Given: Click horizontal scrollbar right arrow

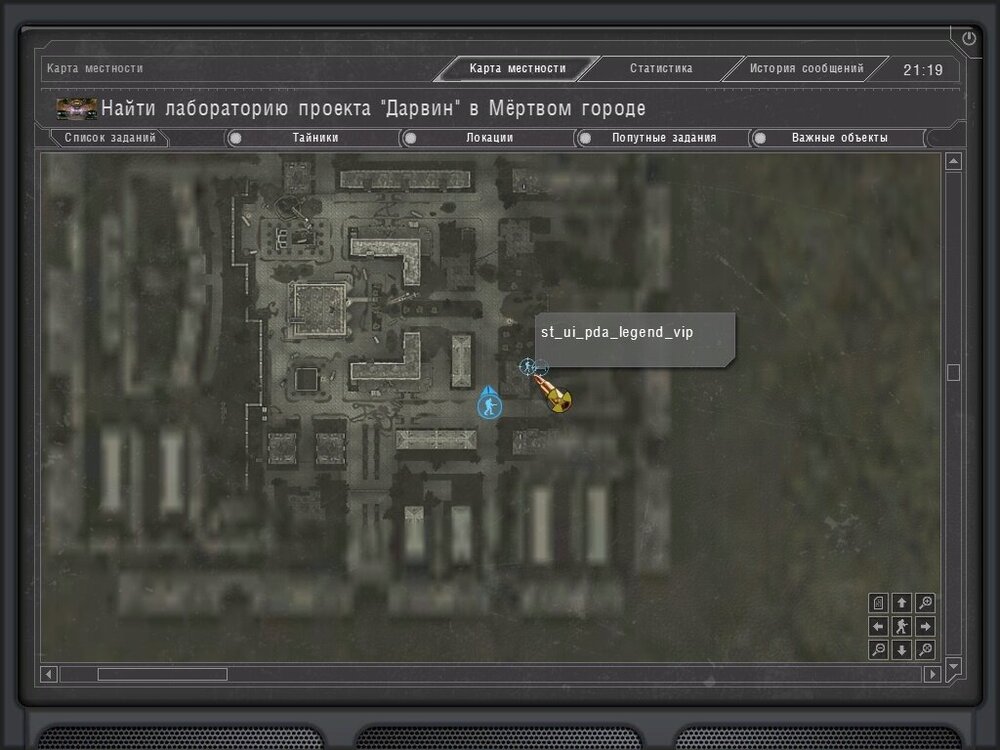Looking at the screenshot, I should pos(932,674).
